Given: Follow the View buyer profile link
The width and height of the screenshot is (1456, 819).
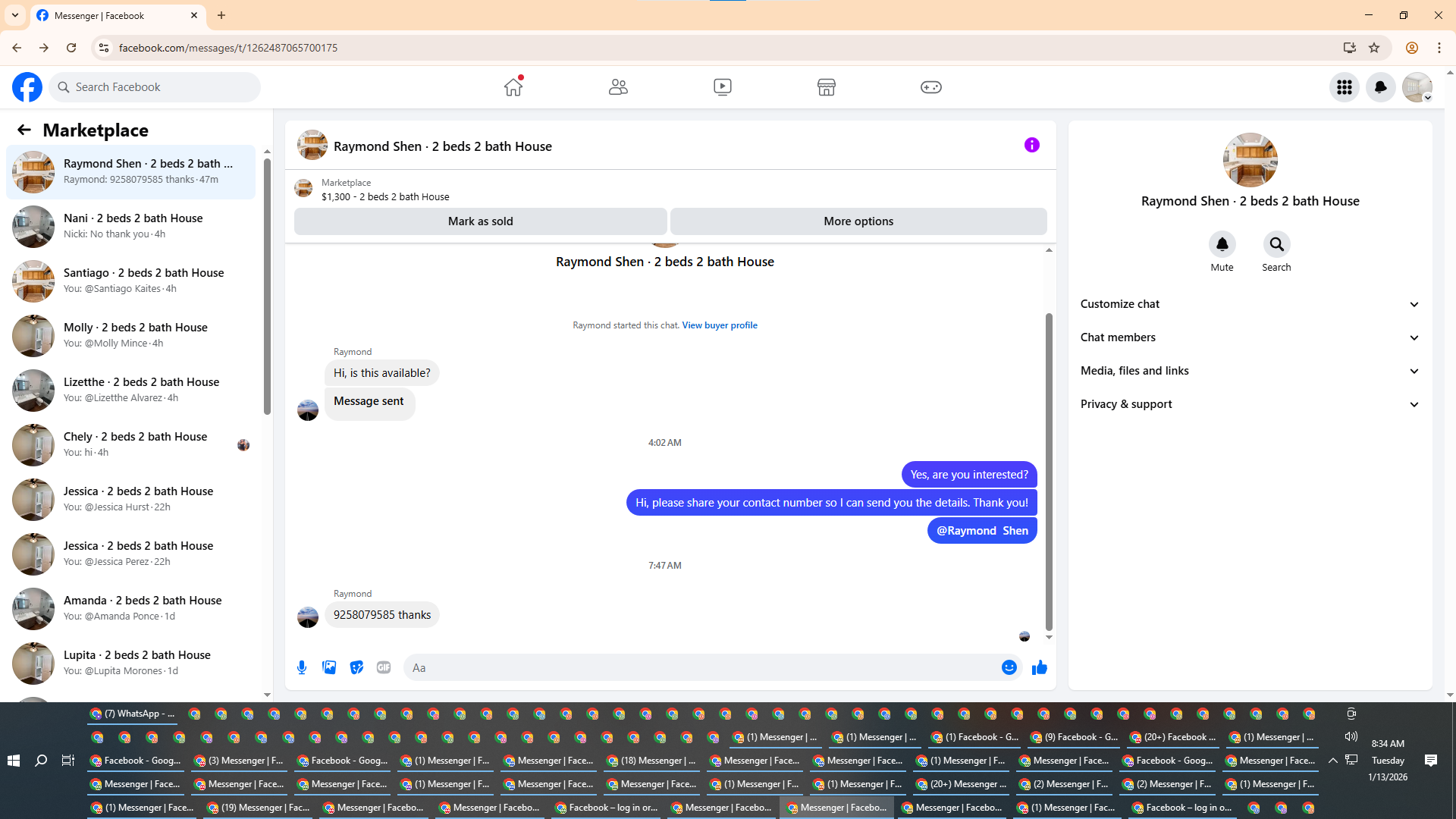Looking at the screenshot, I should click(x=719, y=325).
